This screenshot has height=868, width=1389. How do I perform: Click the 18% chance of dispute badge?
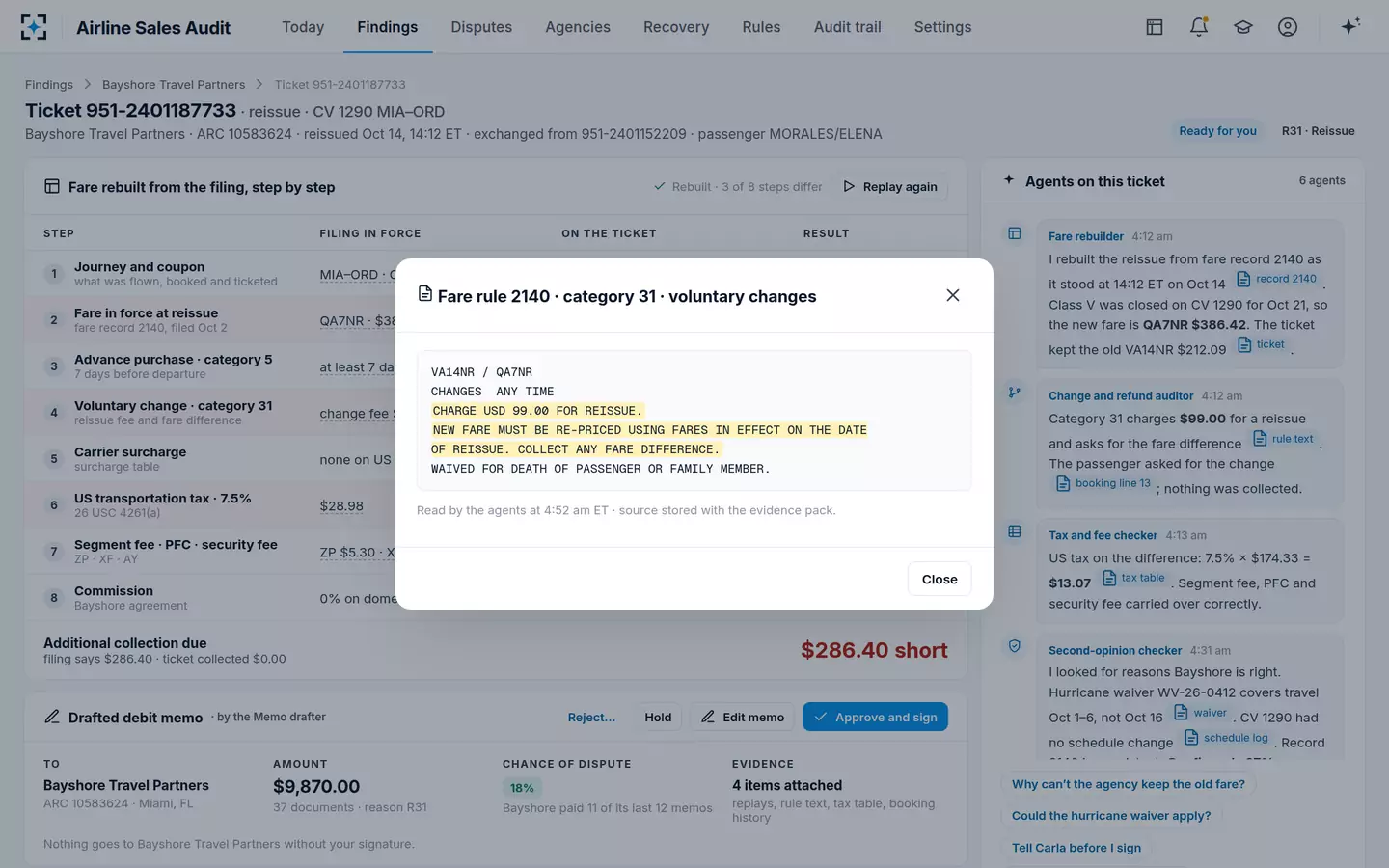(522, 788)
